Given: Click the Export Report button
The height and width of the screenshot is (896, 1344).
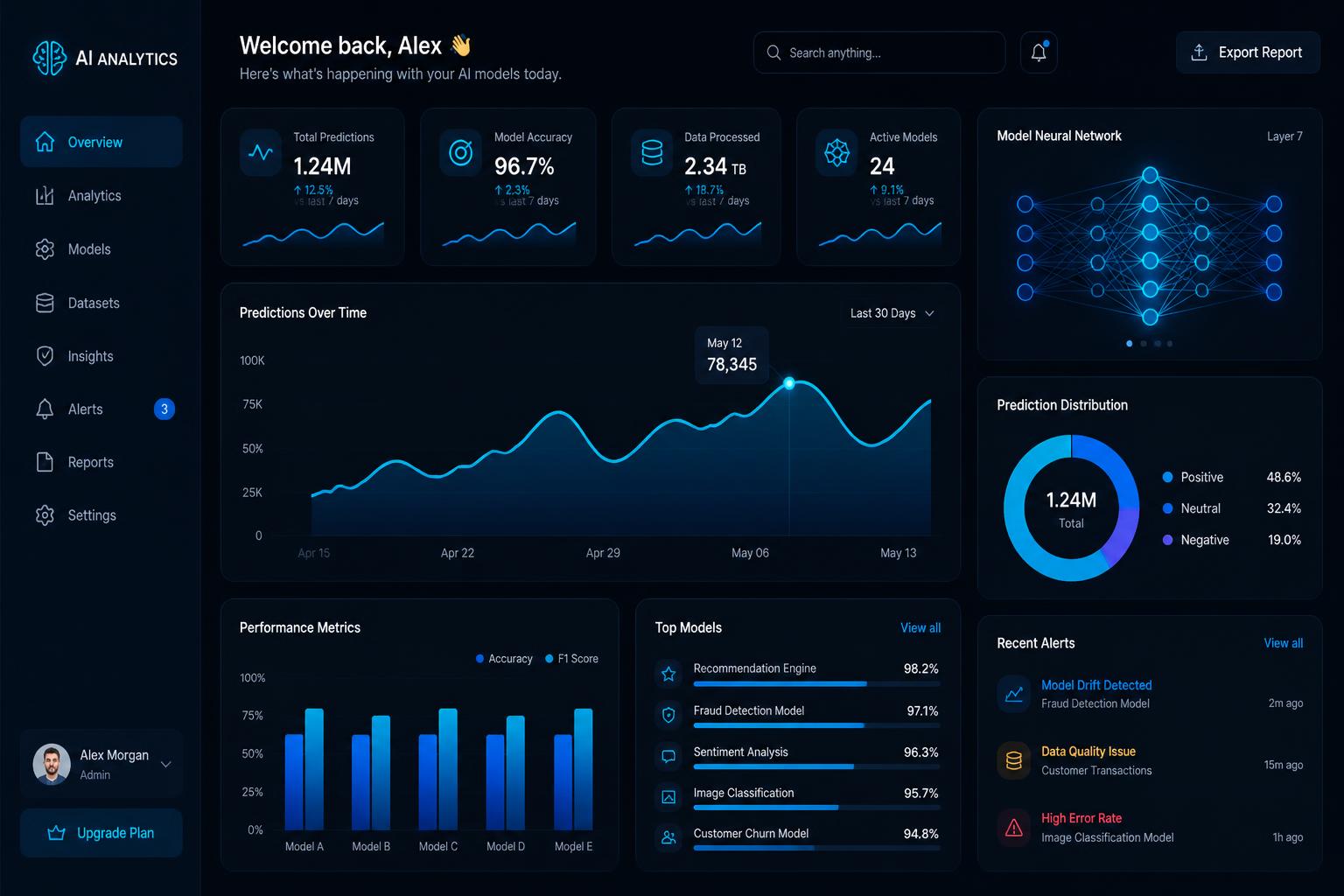Looking at the screenshot, I should (1248, 52).
